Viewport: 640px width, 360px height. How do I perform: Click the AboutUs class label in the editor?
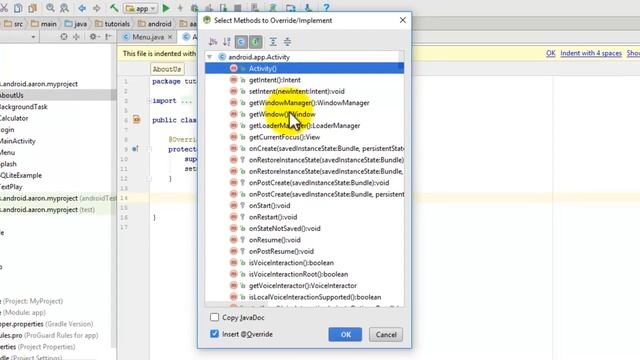[167, 69]
